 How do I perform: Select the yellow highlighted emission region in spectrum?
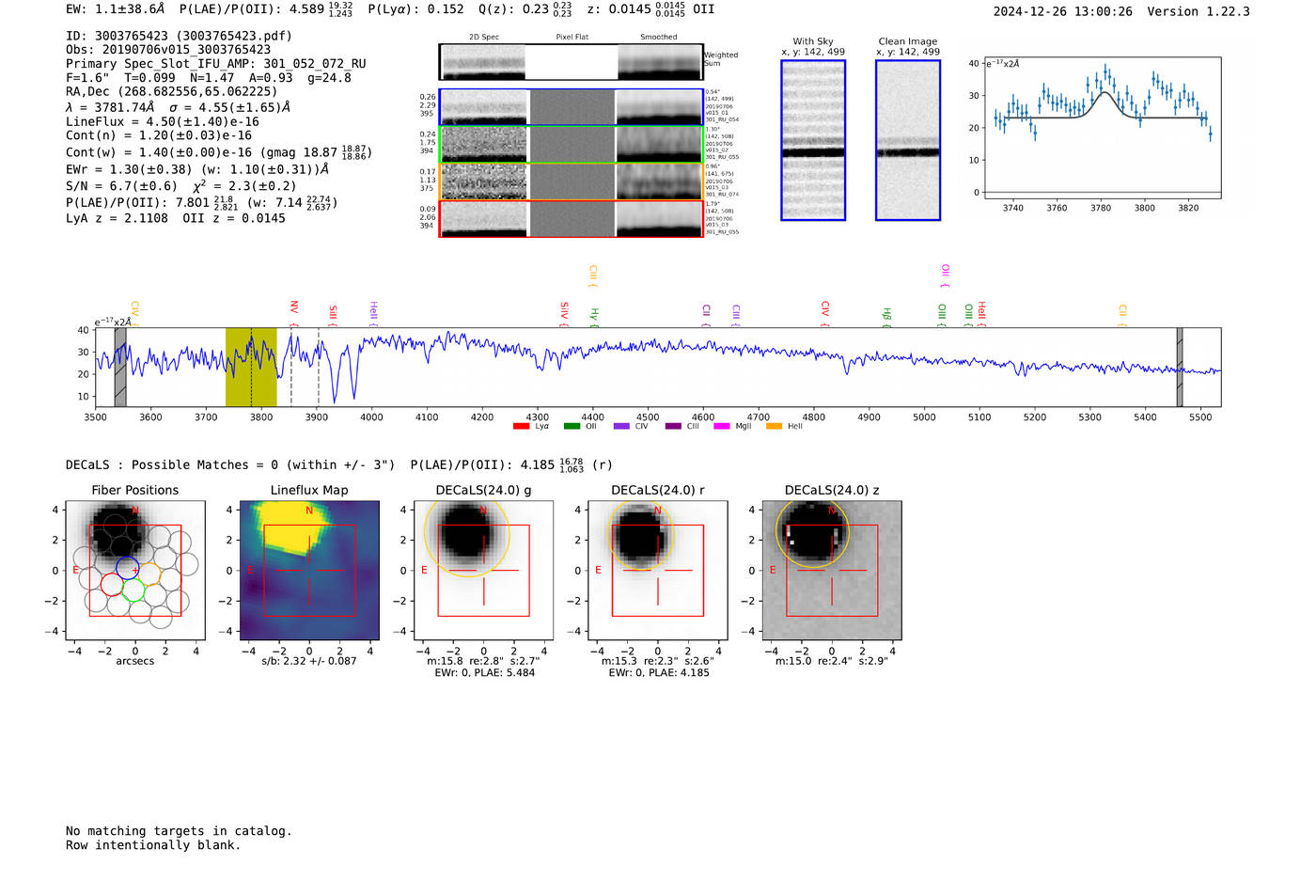pyautogui.click(x=251, y=367)
